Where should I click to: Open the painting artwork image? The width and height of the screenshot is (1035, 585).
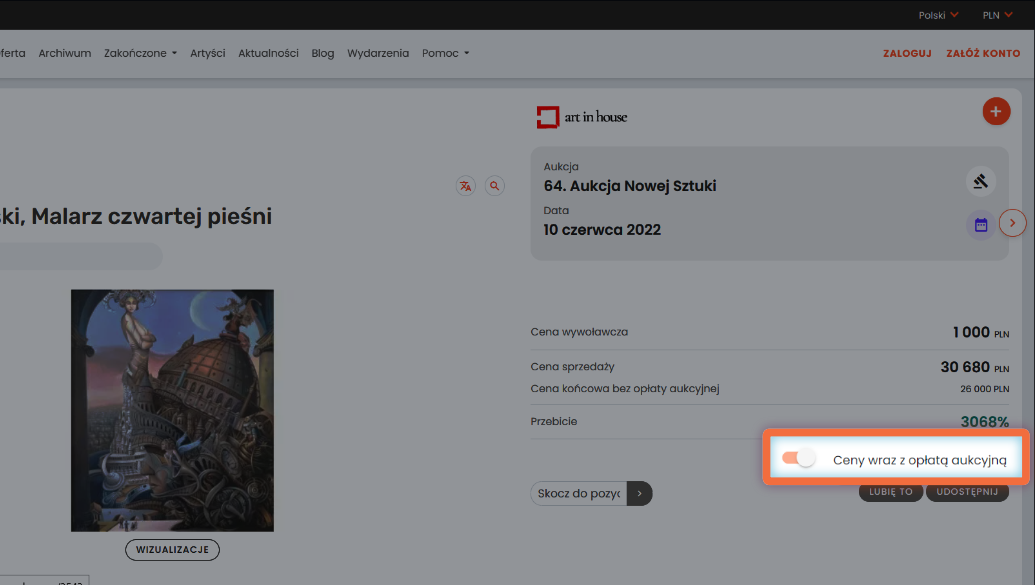[x=172, y=410]
